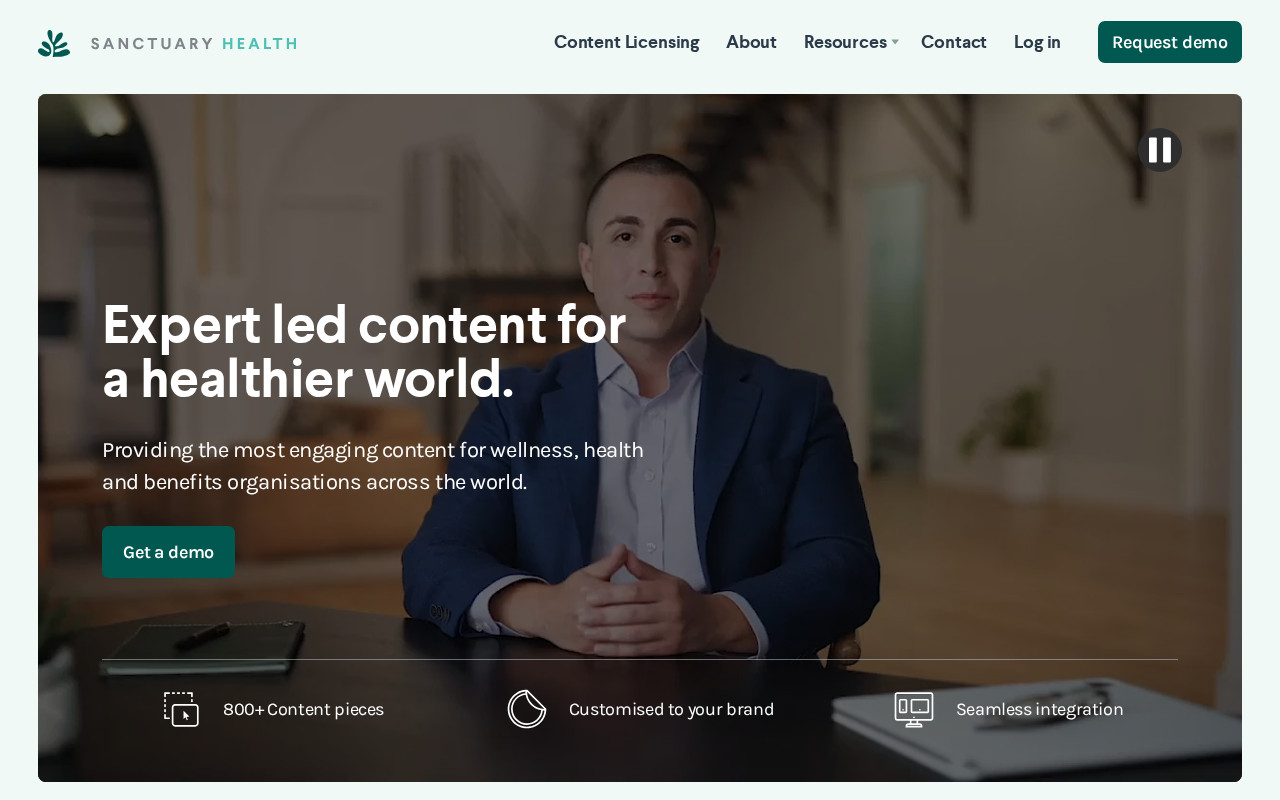Click the Sanctuary Health leaf logo icon

(x=54, y=43)
